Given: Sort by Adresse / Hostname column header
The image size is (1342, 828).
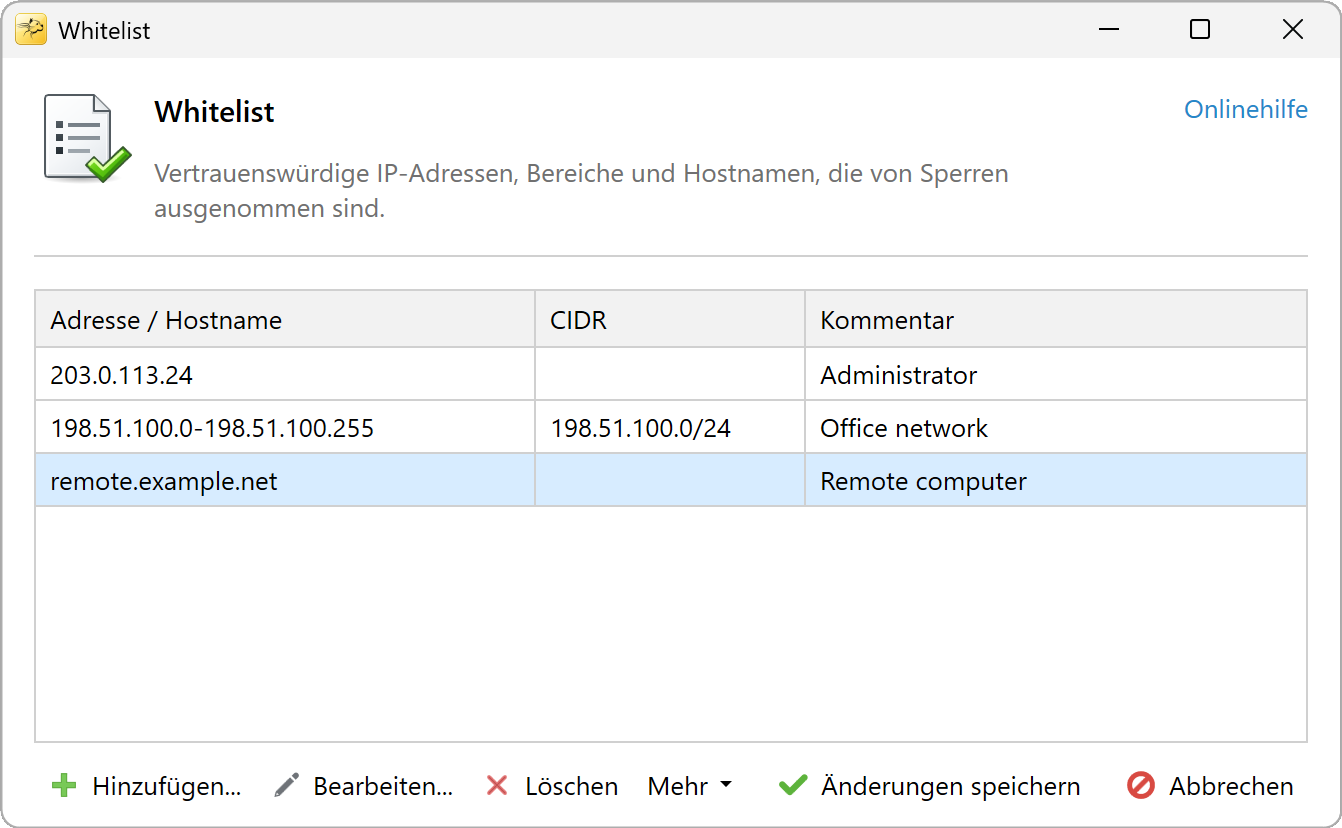Looking at the screenshot, I should pyautogui.click(x=285, y=320).
